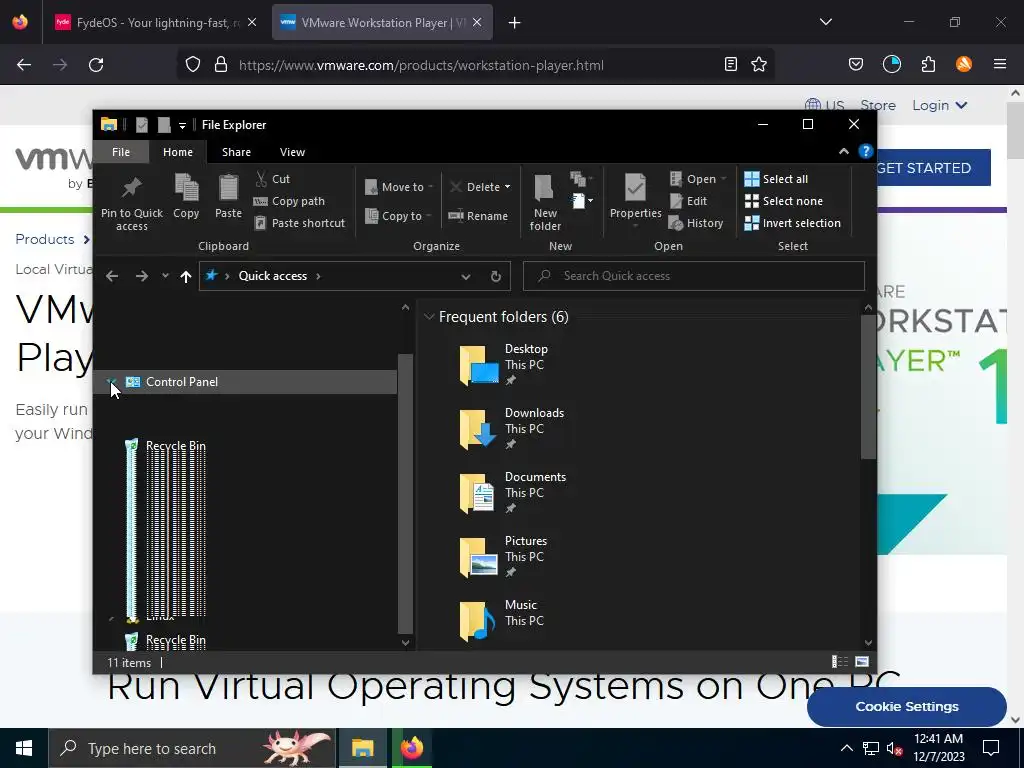Click the Paste ribbon icon
The image size is (1024, 768).
[x=228, y=197]
